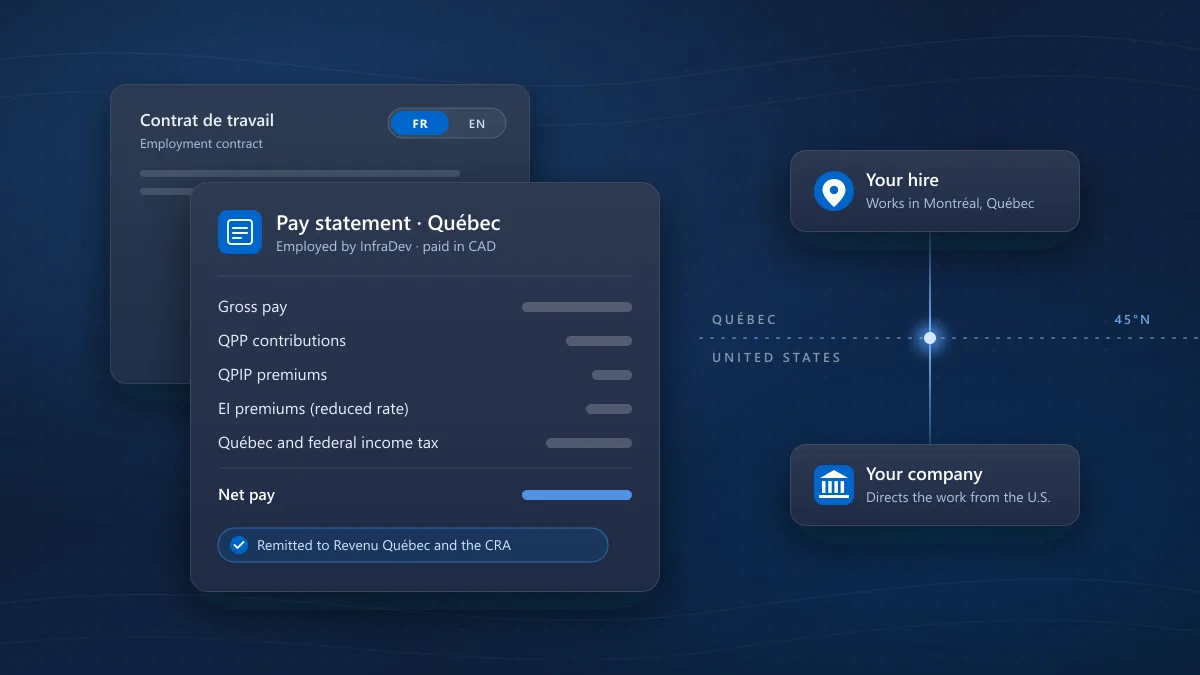Click the Pay statement · Québec heading
Screen dimensions: 1200x675
(x=388, y=223)
